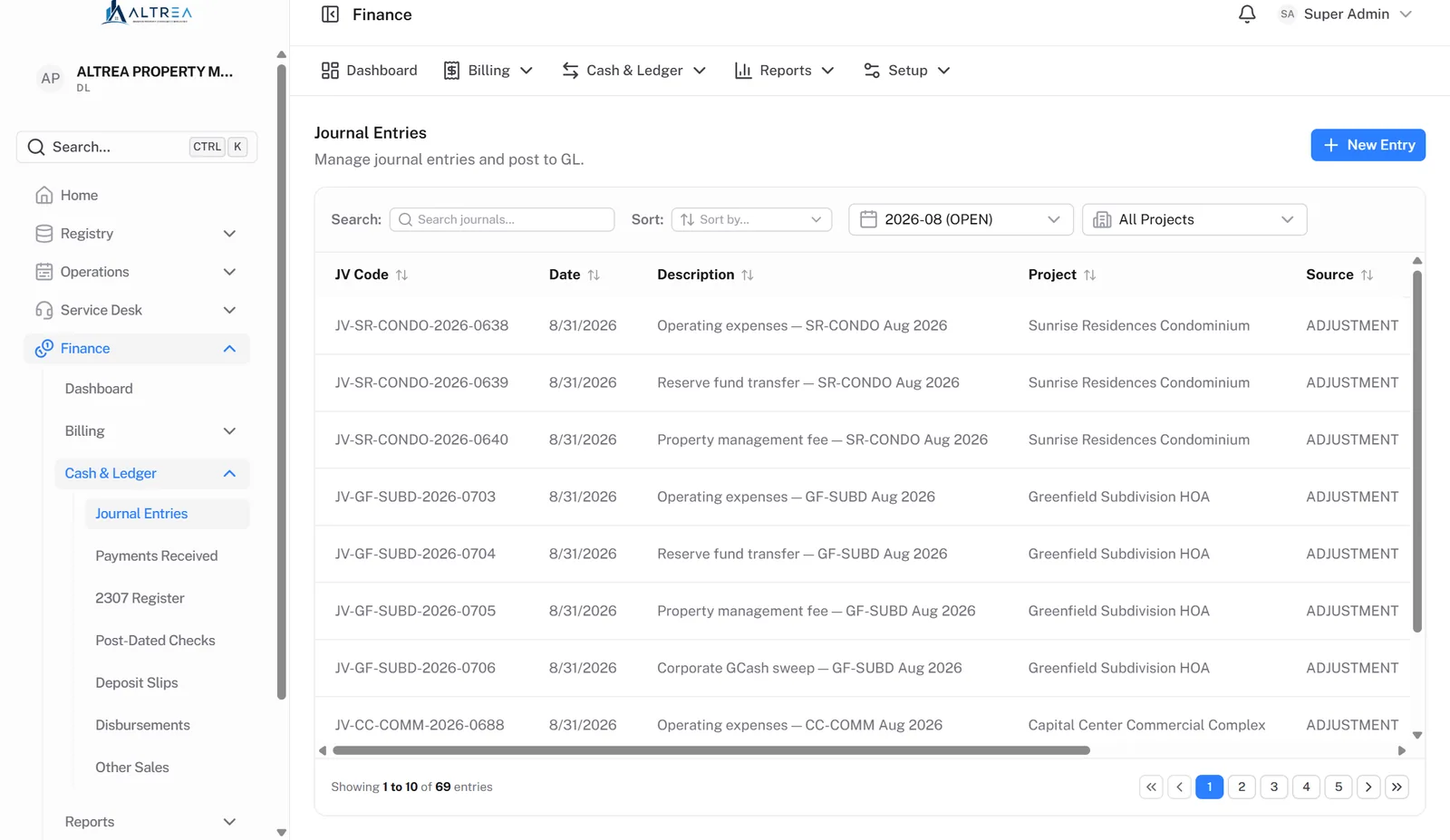Open the Billing top menu
This screenshot has height=840, width=1450.
[488, 71]
